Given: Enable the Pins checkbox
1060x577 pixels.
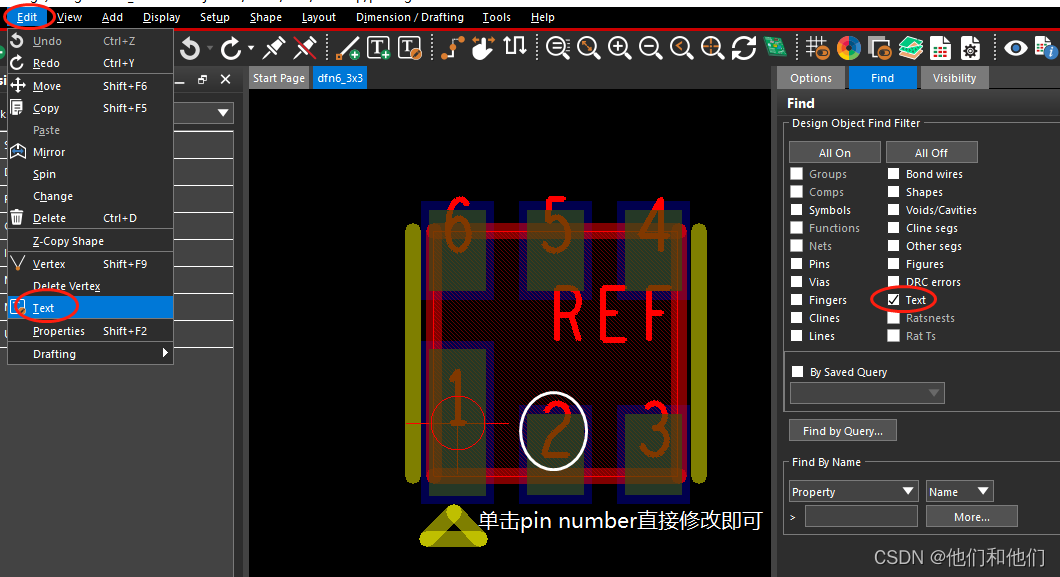Looking at the screenshot, I should (797, 264).
